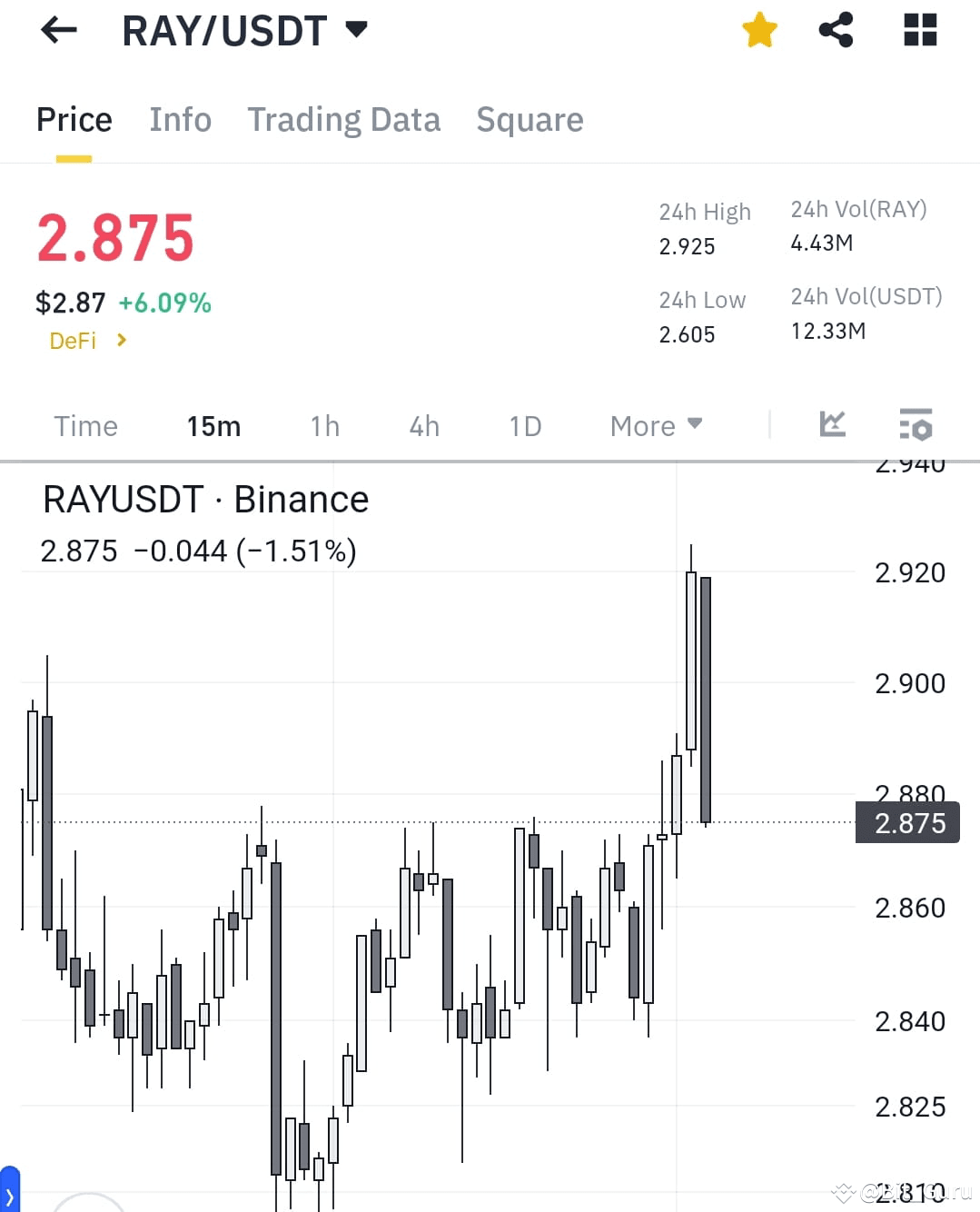Open the DeFi category arrow
This screenshot has height=1212, width=980.
[x=121, y=340]
